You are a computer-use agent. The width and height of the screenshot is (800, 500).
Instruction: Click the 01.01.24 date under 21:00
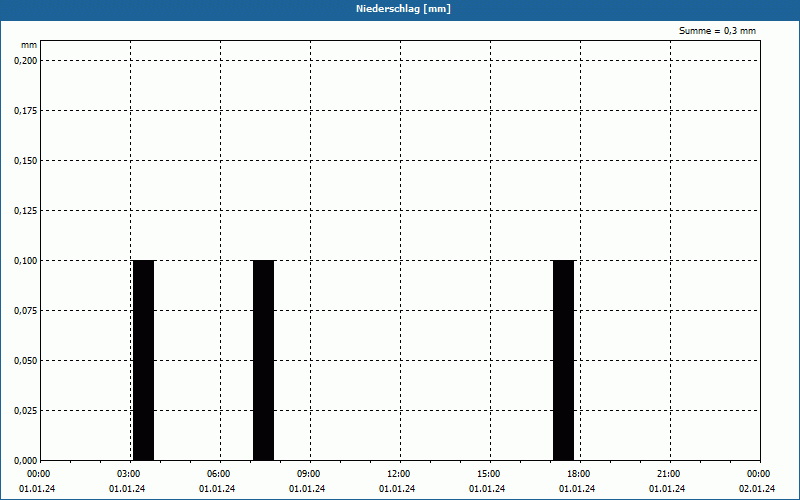(x=667, y=489)
